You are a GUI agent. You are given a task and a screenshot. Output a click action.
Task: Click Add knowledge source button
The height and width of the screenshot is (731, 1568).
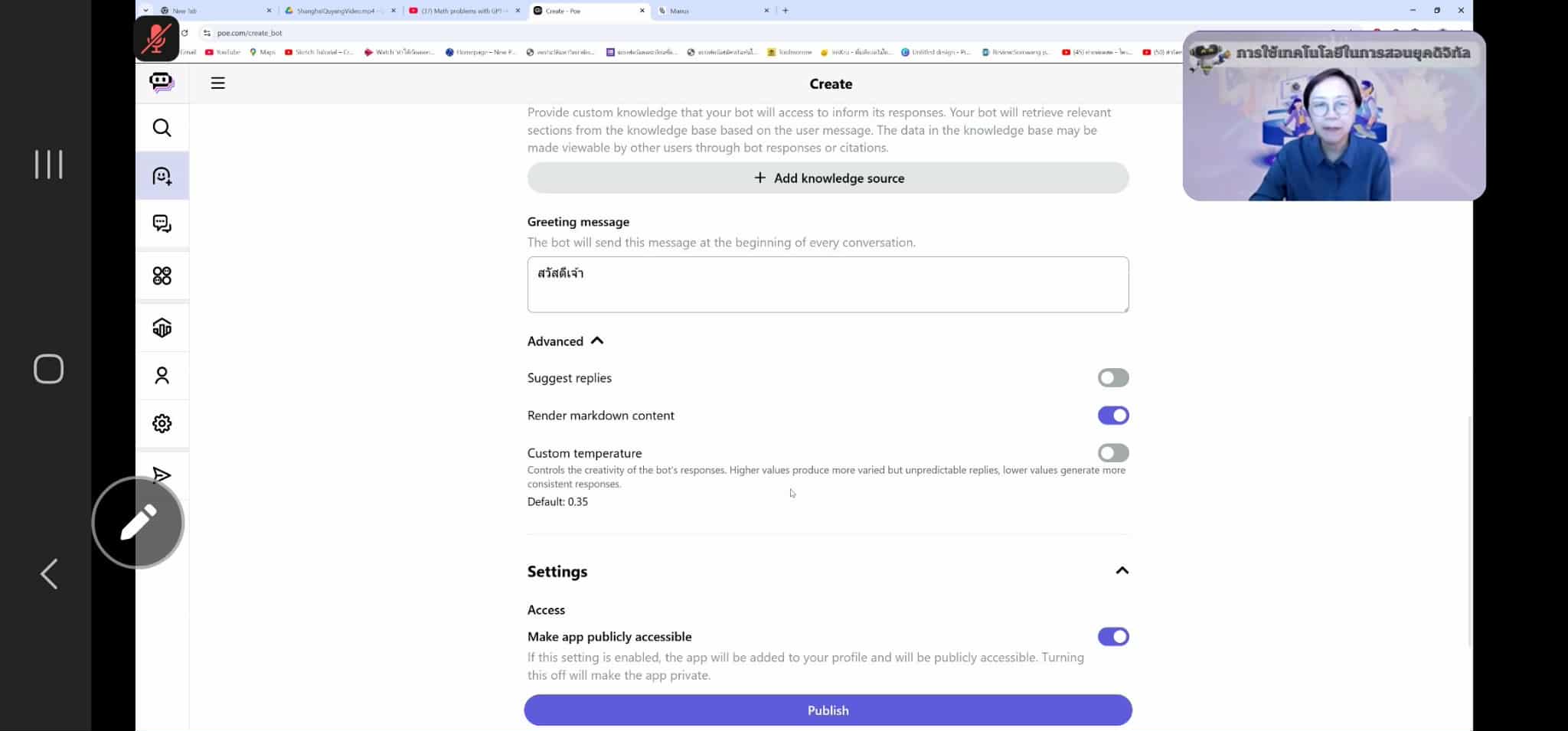828,178
